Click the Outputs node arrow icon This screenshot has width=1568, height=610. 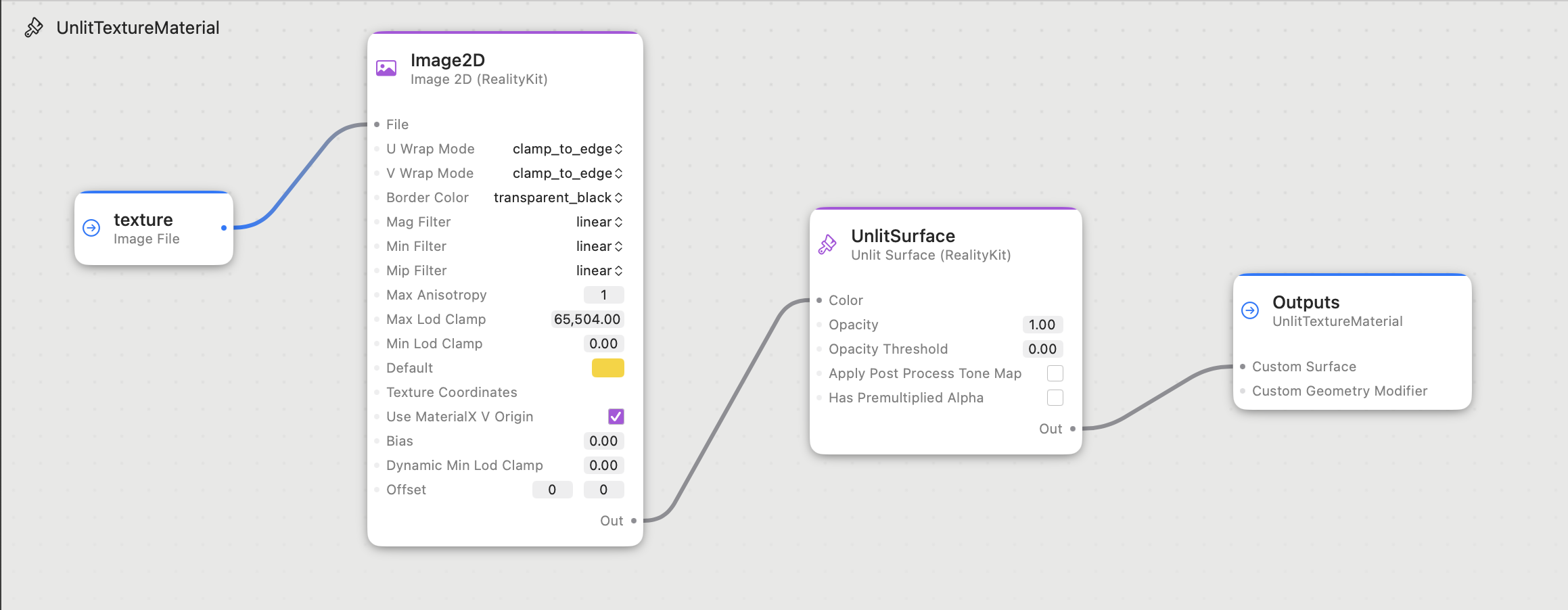1250,310
